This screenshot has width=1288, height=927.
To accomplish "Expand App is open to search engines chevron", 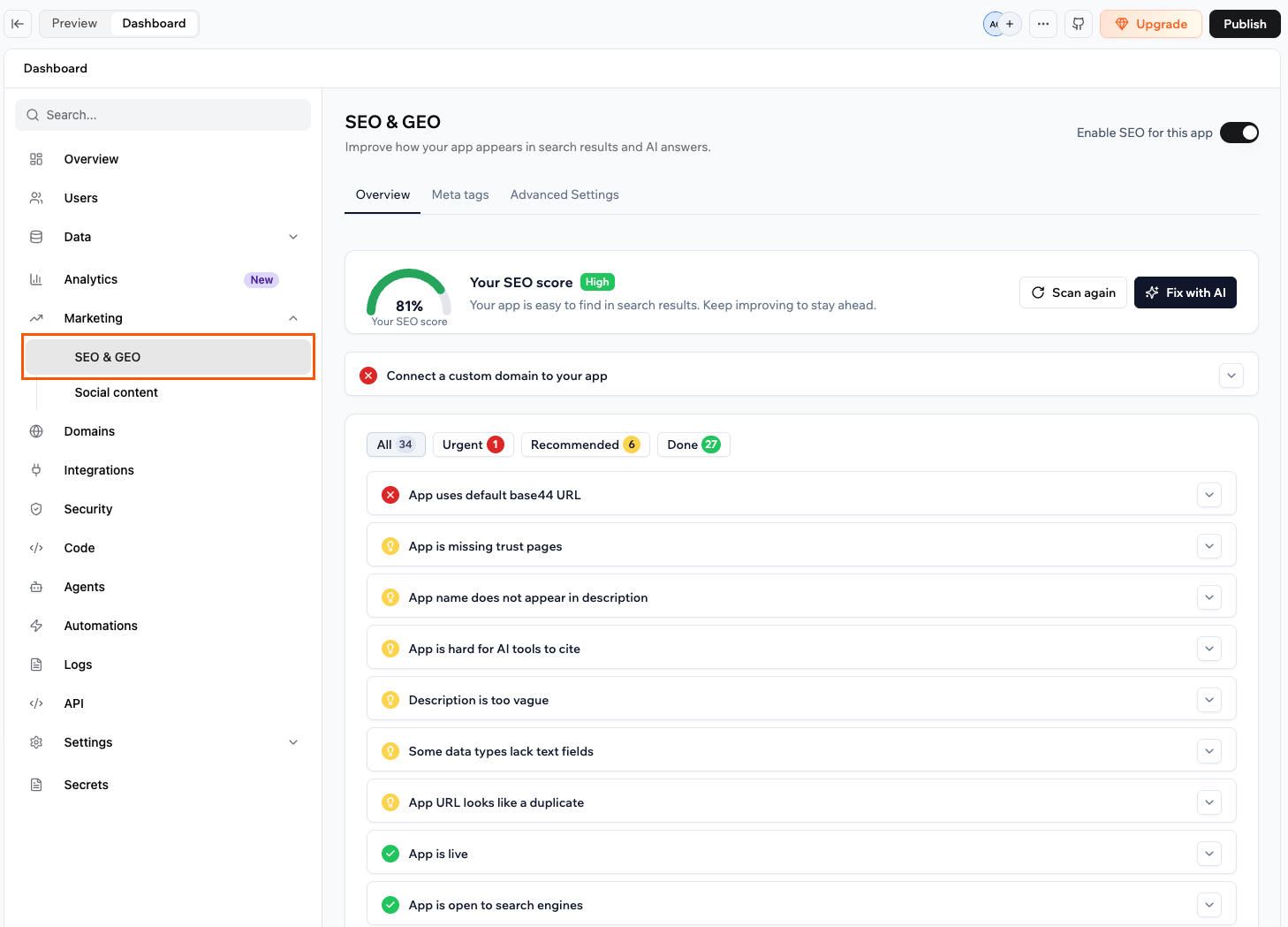I will click(x=1209, y=905).
